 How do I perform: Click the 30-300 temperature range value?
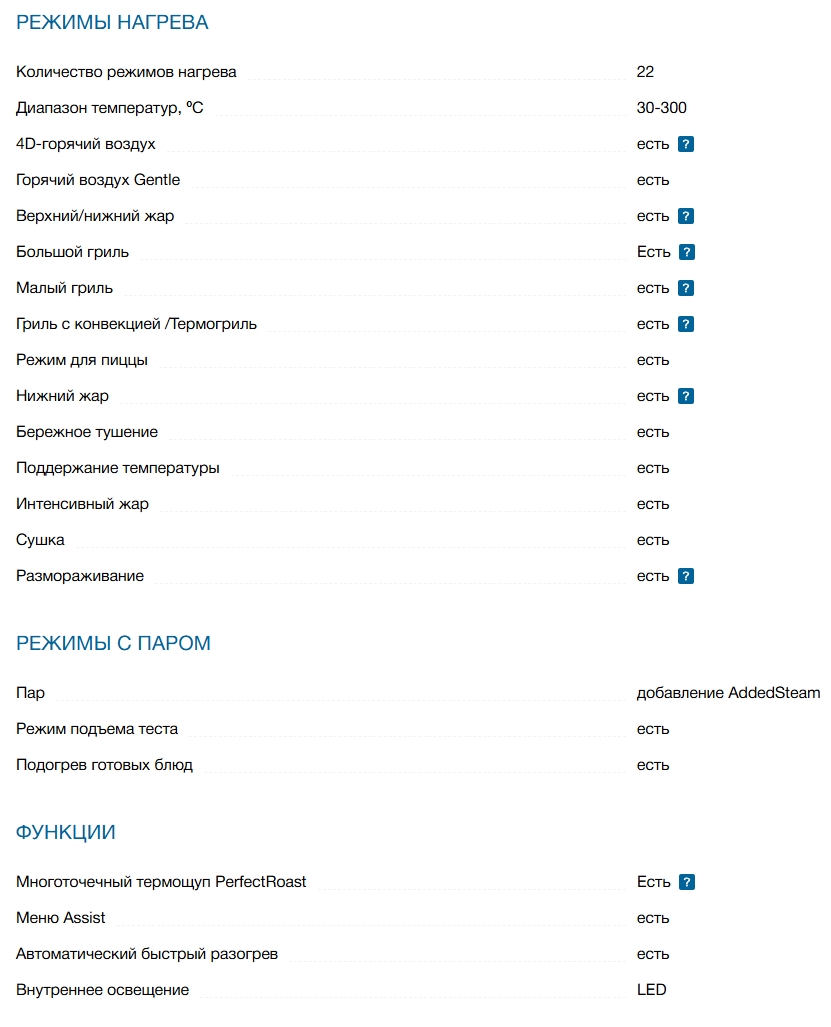(x=661, y=108)
